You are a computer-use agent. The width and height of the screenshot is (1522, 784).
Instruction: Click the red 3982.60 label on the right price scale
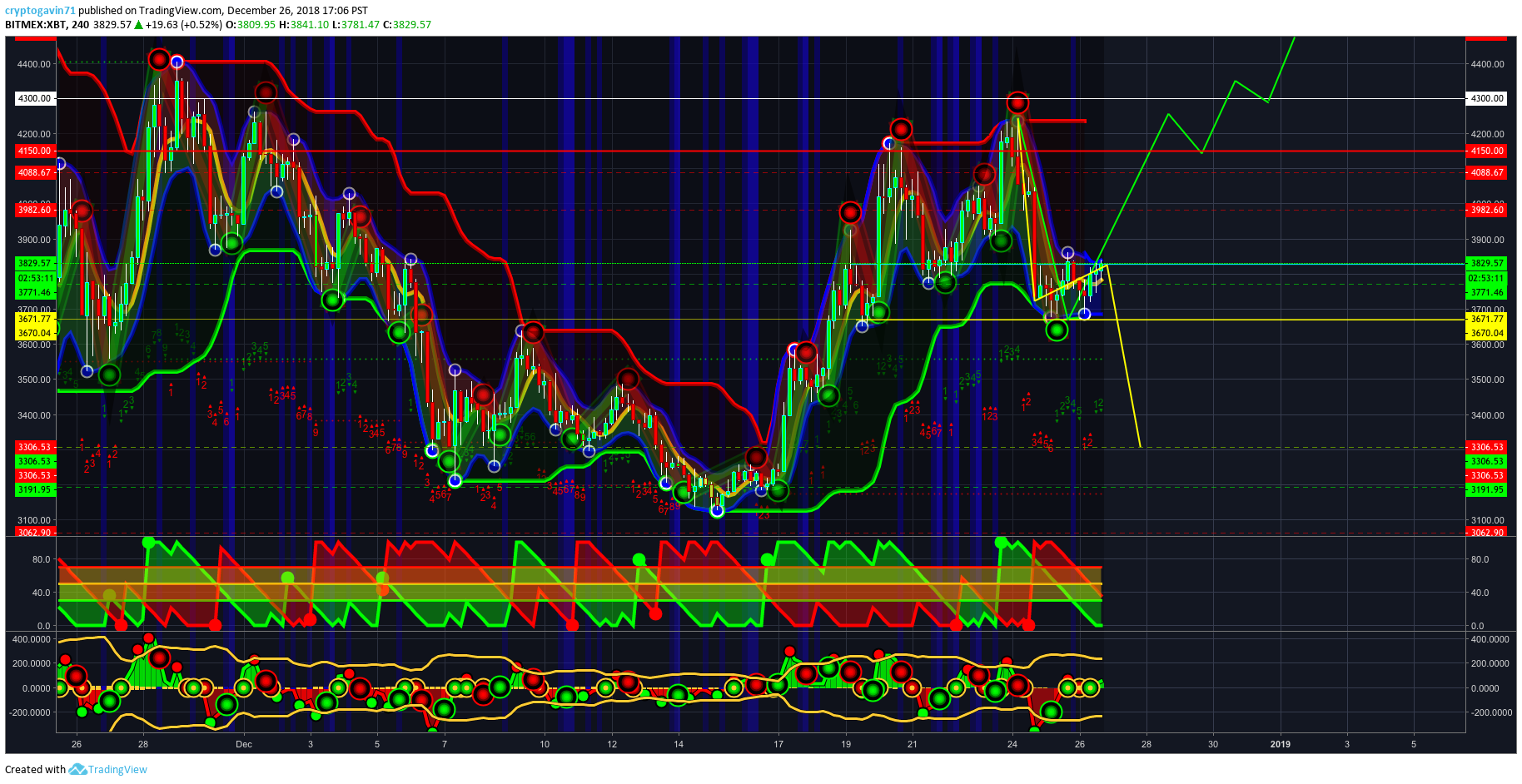tap(1487, 211)
